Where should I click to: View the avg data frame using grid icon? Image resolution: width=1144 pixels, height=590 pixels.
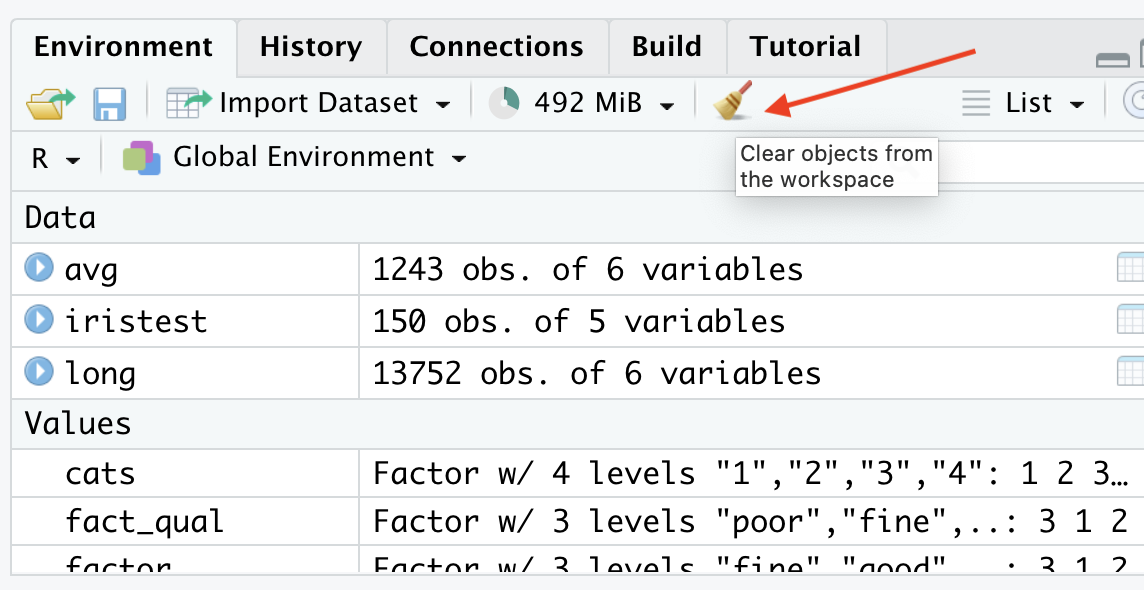coord(1130,269)
